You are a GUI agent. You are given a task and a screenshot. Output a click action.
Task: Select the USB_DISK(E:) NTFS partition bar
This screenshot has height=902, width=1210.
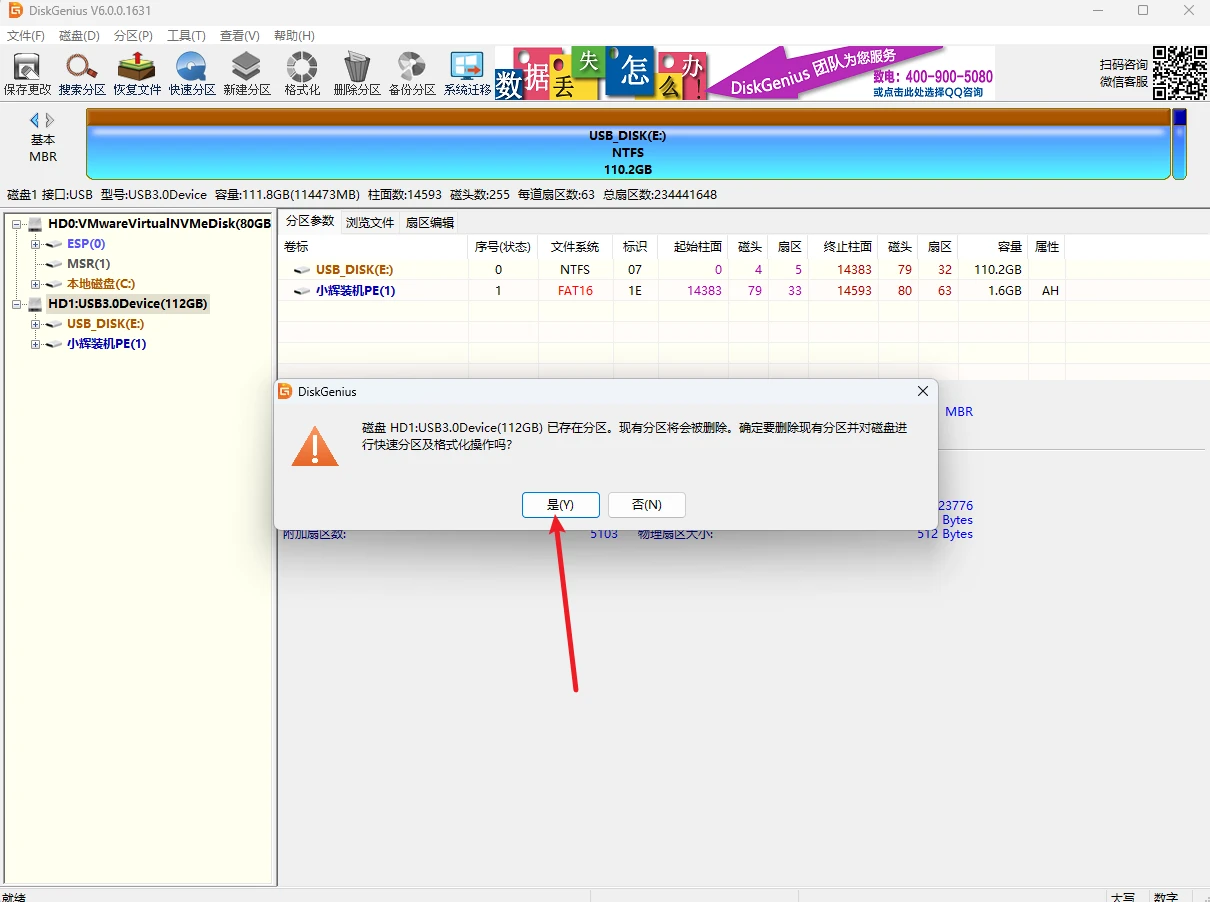click(x=628, y=145)
